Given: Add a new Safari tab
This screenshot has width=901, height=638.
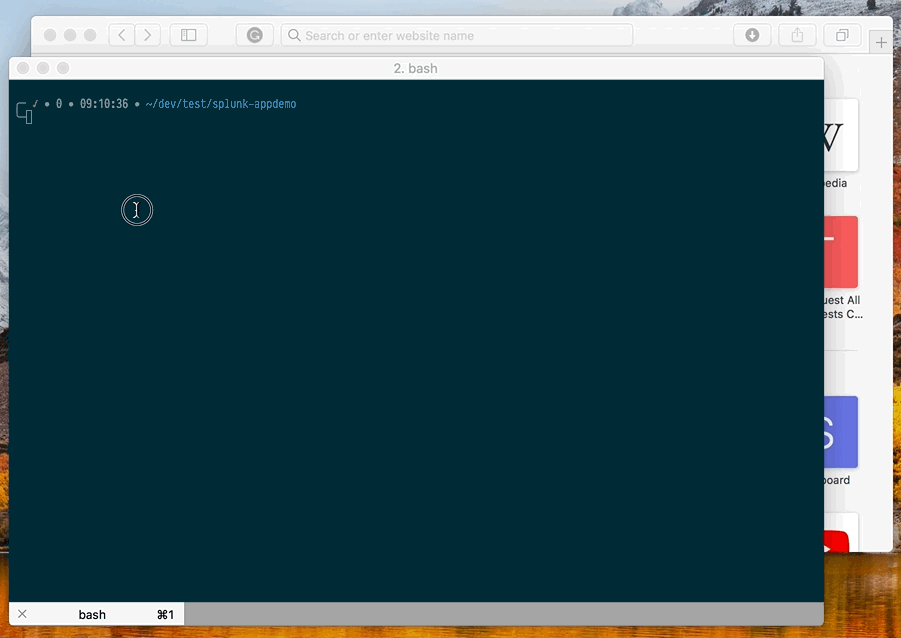Looking at the screenshot, I should [x=881, y=43].
